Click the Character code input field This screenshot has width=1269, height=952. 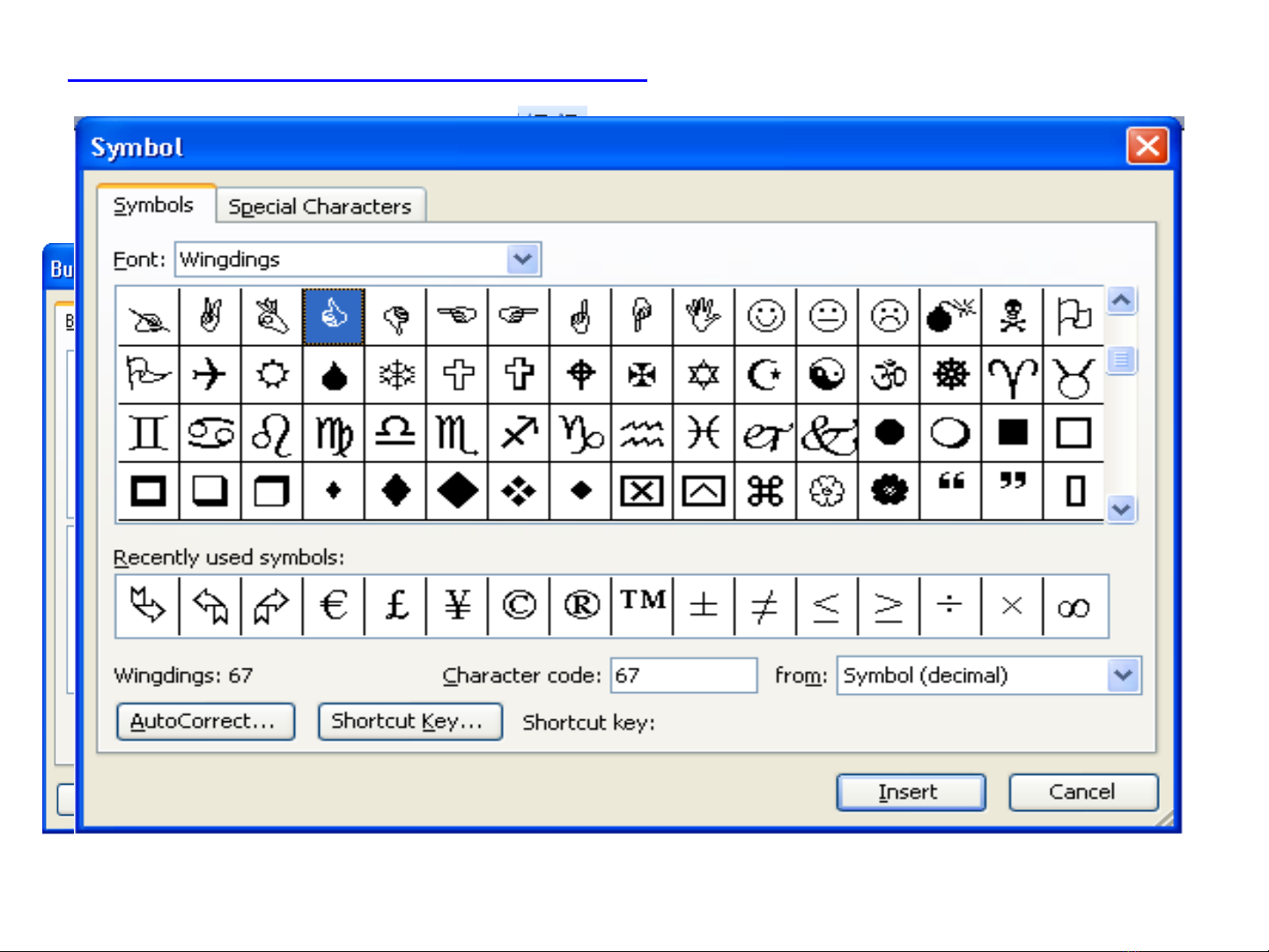(683, 675)
